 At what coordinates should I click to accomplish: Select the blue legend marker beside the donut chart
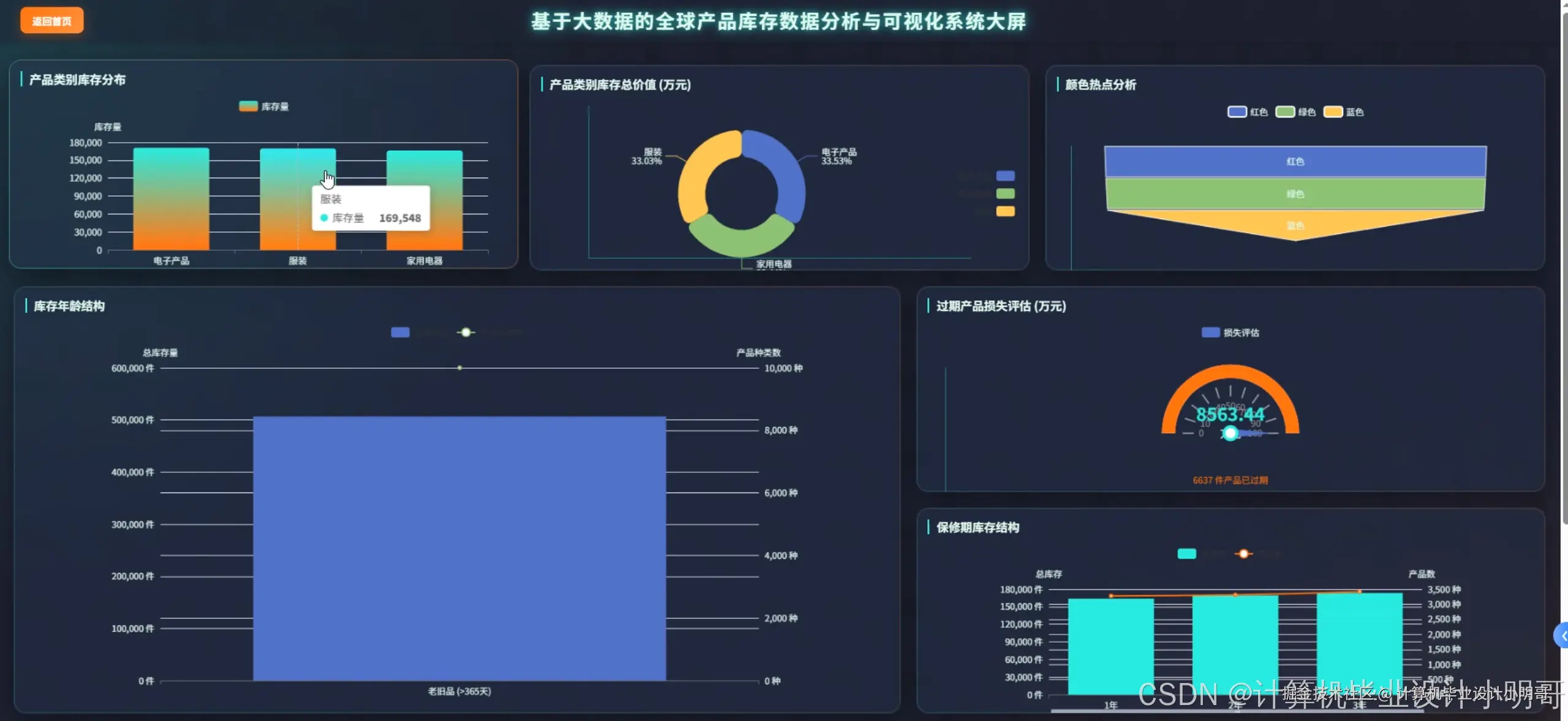pos(1005,175)
